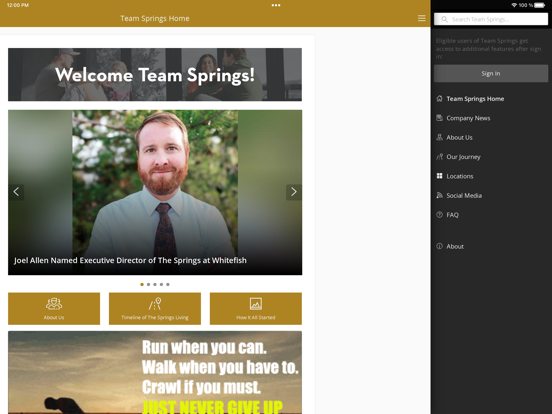Open the motivational quote image
The height and width of the screenshot is (414, 552).
click(155, 372)
